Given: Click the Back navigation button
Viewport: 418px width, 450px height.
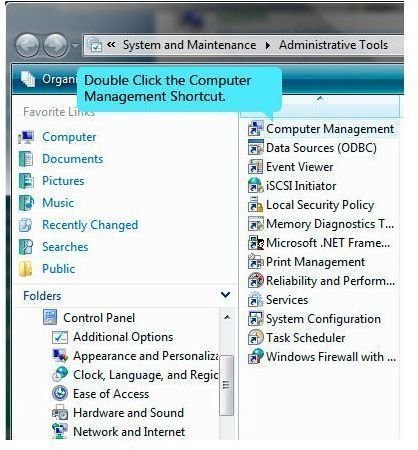Looking at the screenshot, I should point(28,45).
